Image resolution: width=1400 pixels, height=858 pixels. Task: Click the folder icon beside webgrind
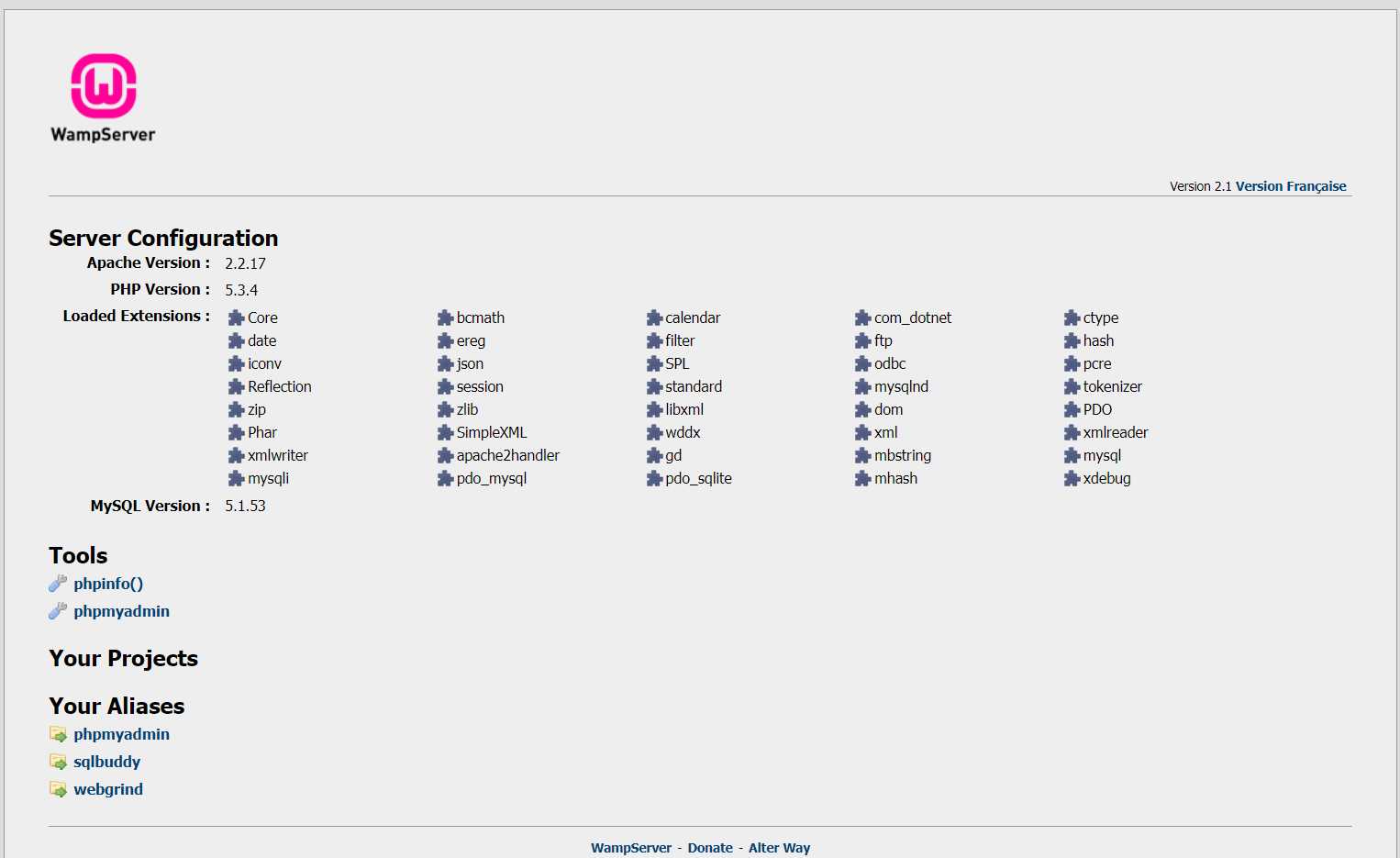(58, 789)
